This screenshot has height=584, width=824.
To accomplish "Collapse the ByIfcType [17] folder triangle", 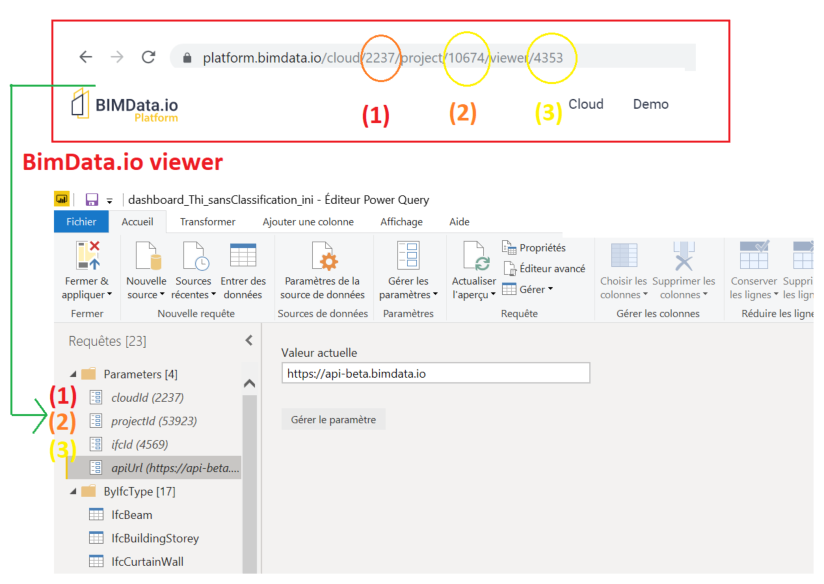I will [x=74, y=491].
